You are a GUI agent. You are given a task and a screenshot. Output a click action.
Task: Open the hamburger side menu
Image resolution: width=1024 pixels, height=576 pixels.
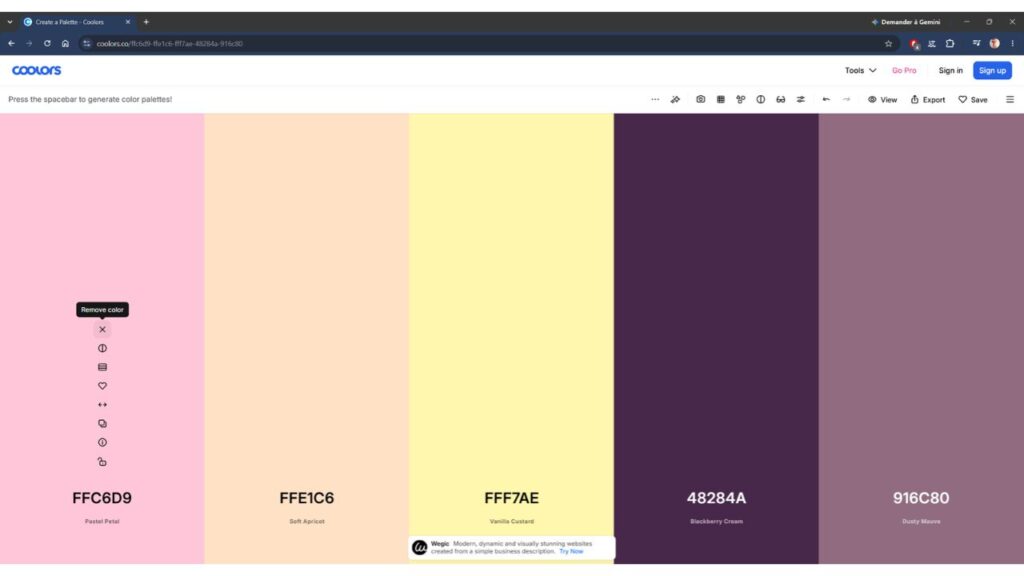click(1010, 99)
